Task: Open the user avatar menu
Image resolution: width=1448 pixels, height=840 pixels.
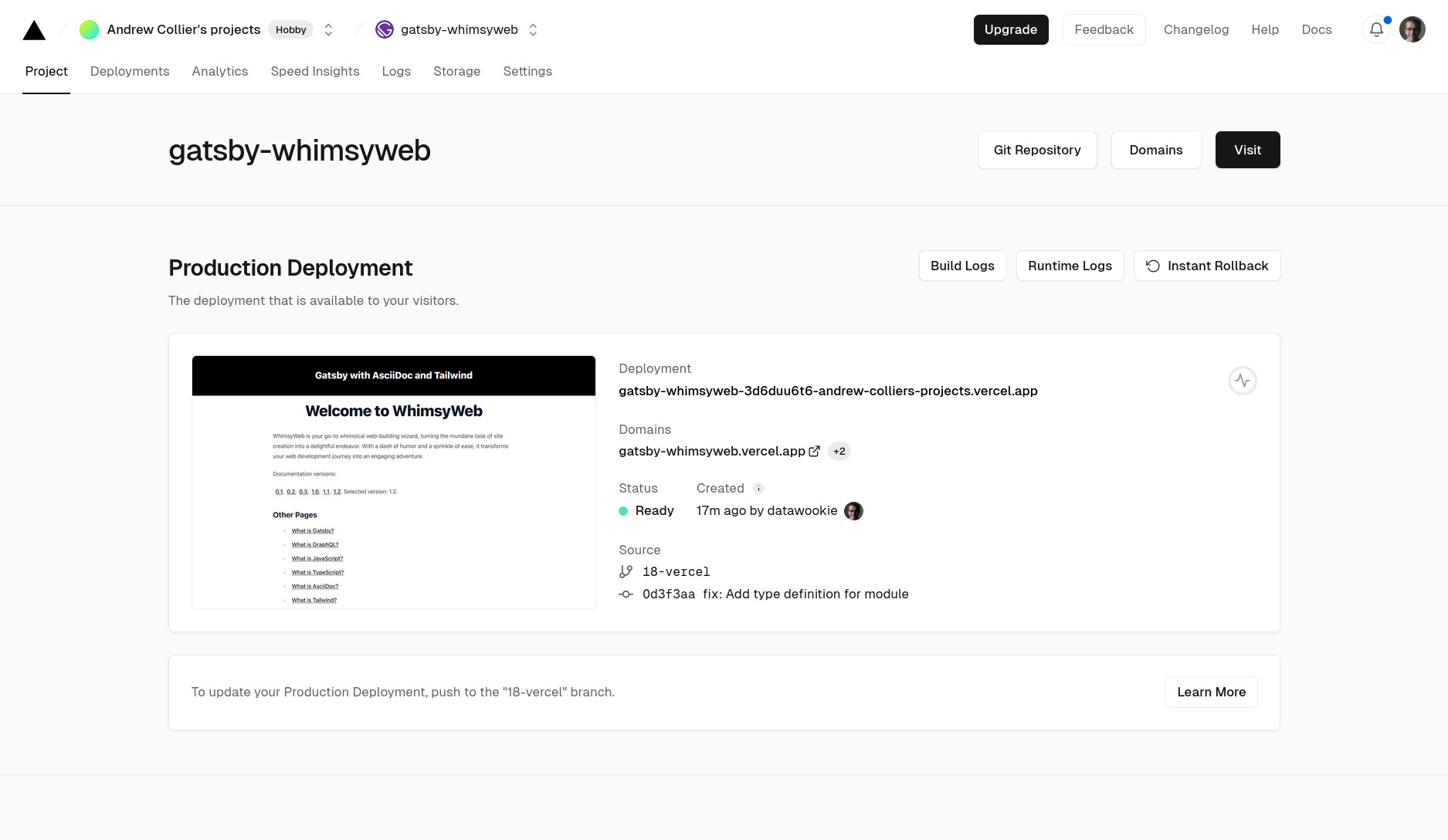Action: coord(1412,30)
